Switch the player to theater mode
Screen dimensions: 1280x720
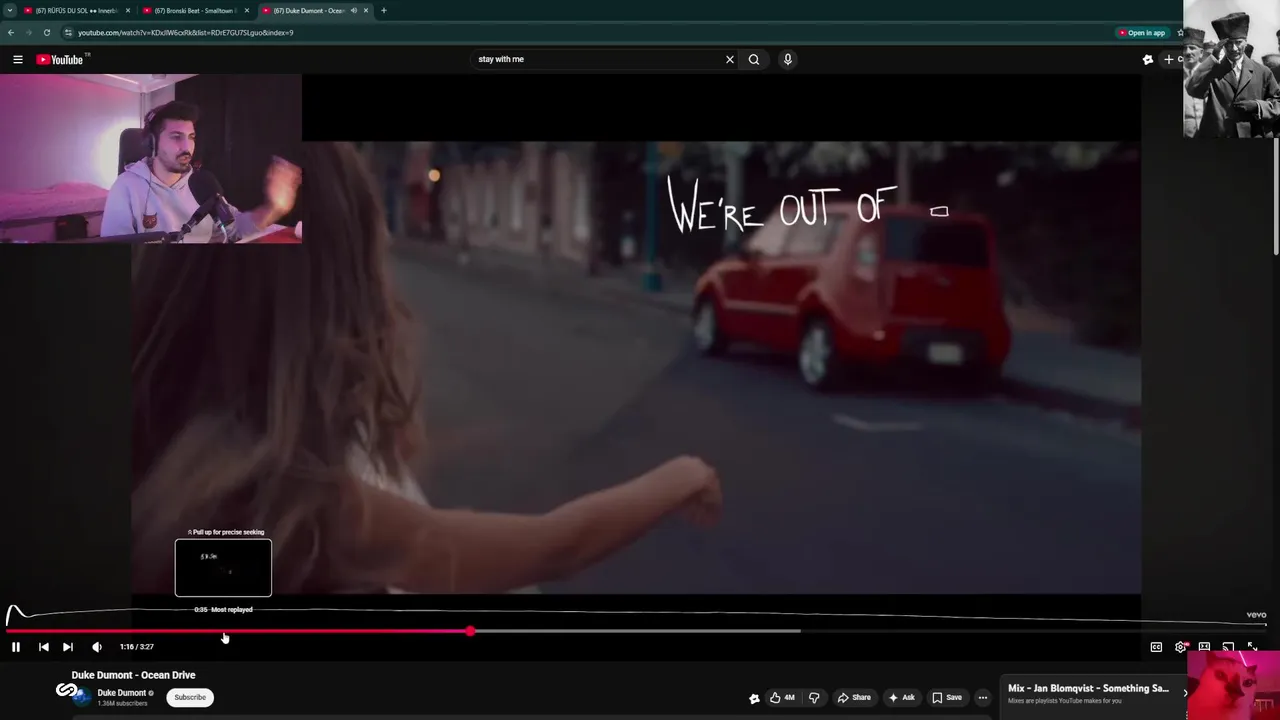(x=1204, y=647)
